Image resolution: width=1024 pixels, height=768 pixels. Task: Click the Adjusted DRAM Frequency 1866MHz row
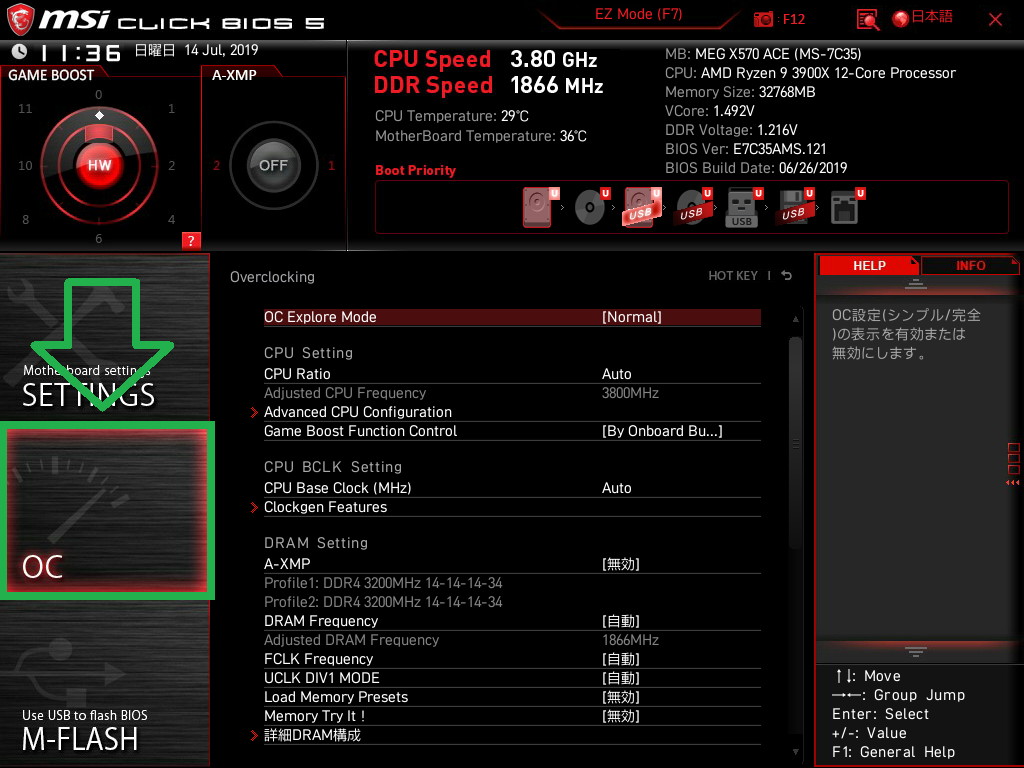coord(512,640)
